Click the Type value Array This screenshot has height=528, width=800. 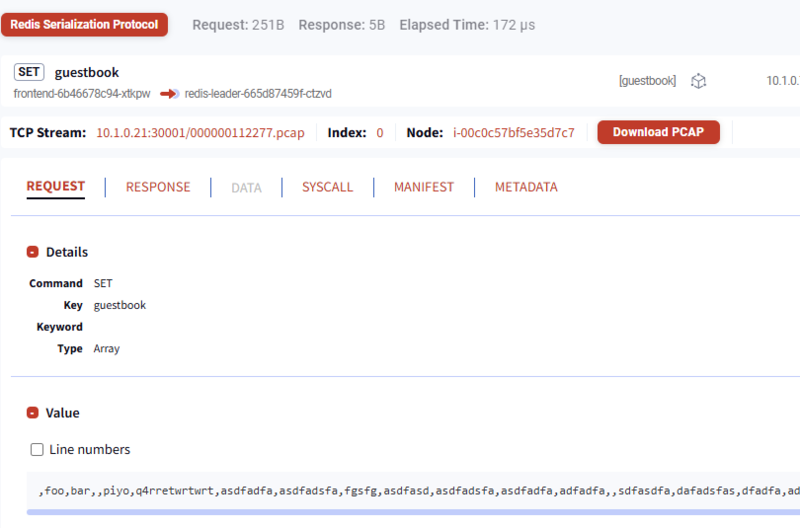107,348
